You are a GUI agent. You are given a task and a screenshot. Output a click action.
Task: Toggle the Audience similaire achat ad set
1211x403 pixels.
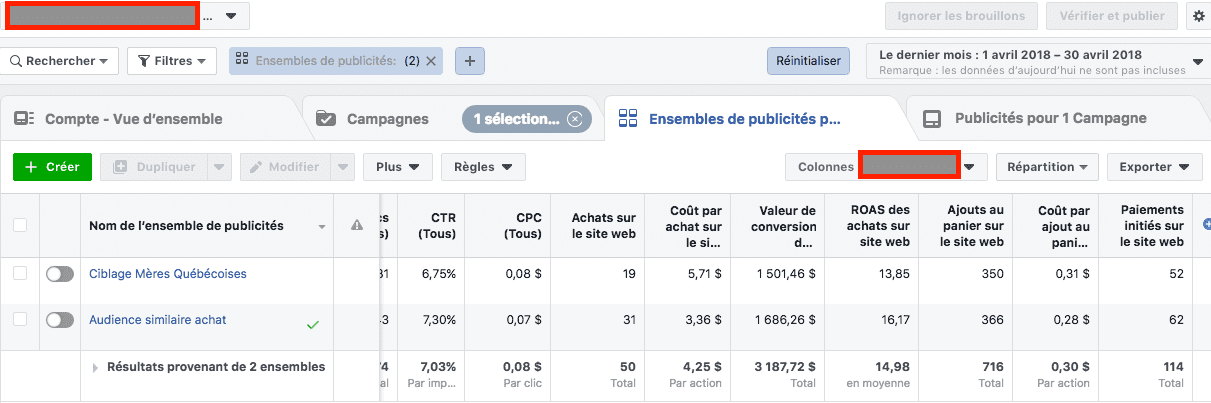(60, 320)
